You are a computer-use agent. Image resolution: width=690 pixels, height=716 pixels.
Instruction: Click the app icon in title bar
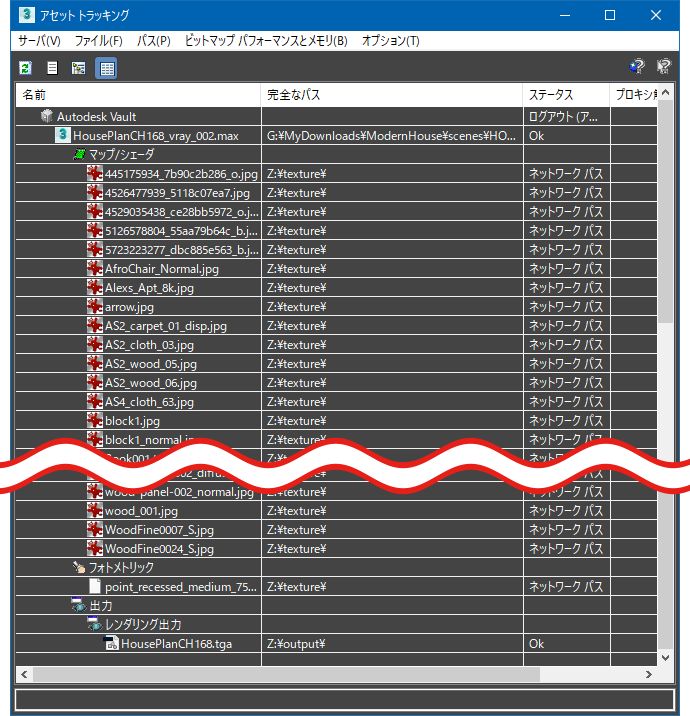pyautogui.click(x=26, y=15)
